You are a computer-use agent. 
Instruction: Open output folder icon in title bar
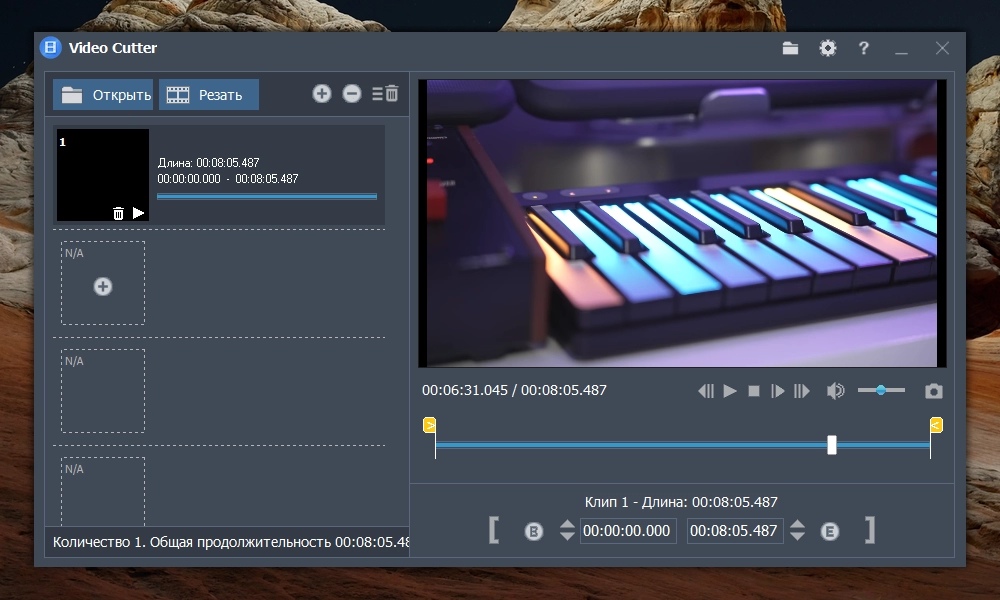click(790, 48)
